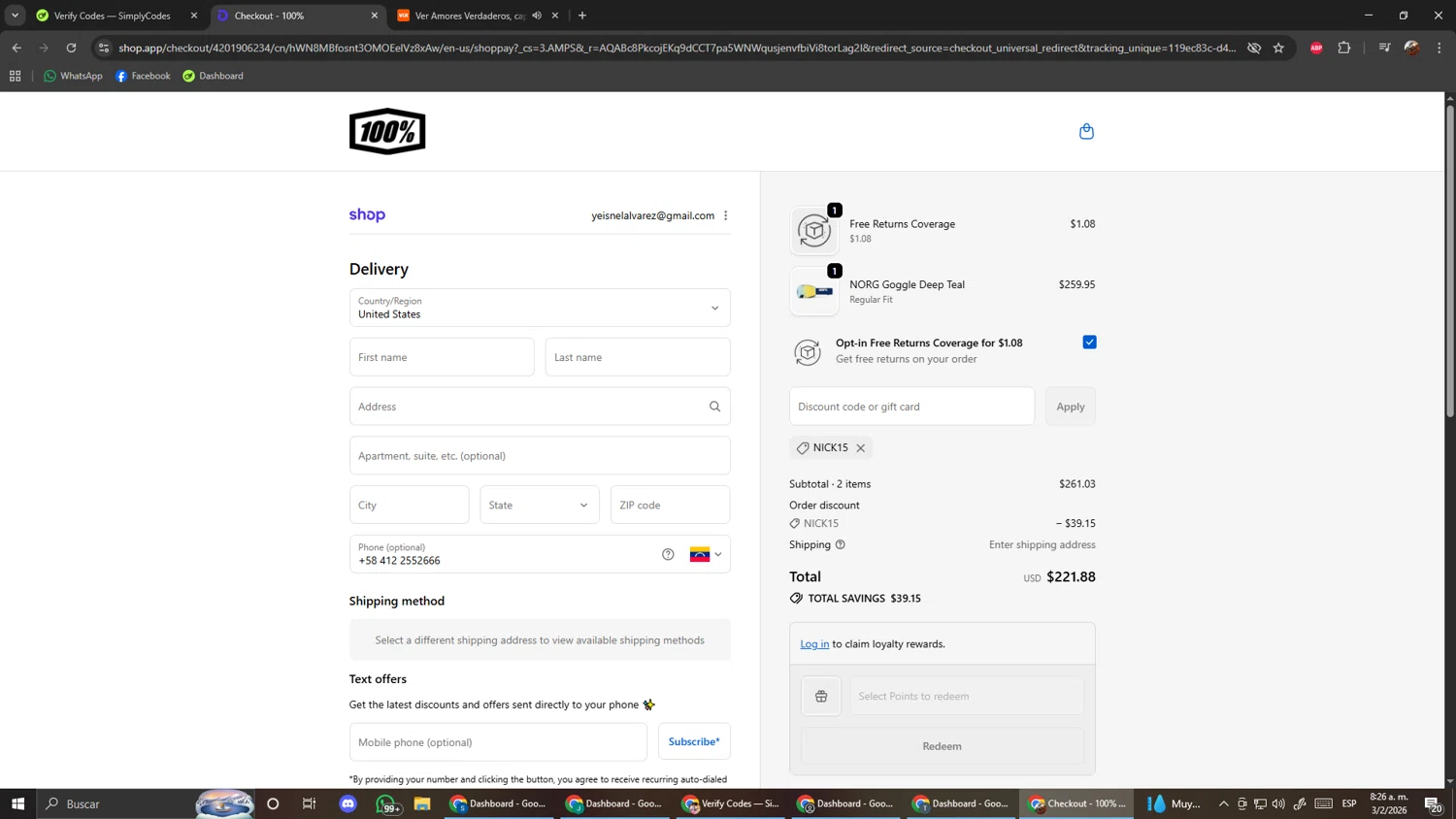Click the gift icon beside points redeem
Screen dimensions: 1456x819
821,696
